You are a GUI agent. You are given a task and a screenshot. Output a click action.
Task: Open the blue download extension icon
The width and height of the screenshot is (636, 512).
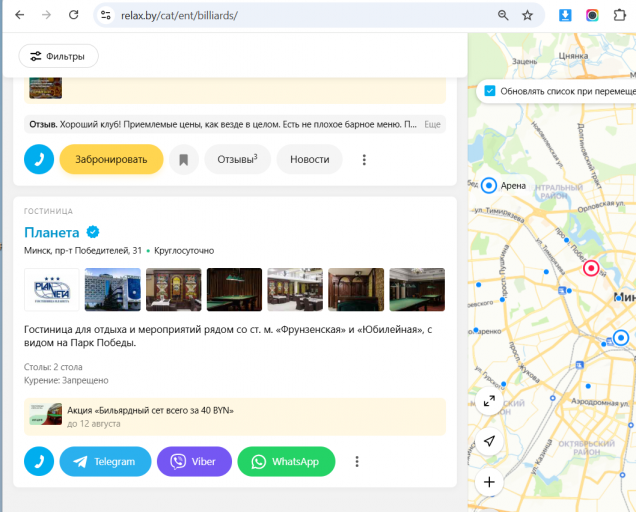pos(565,15)
